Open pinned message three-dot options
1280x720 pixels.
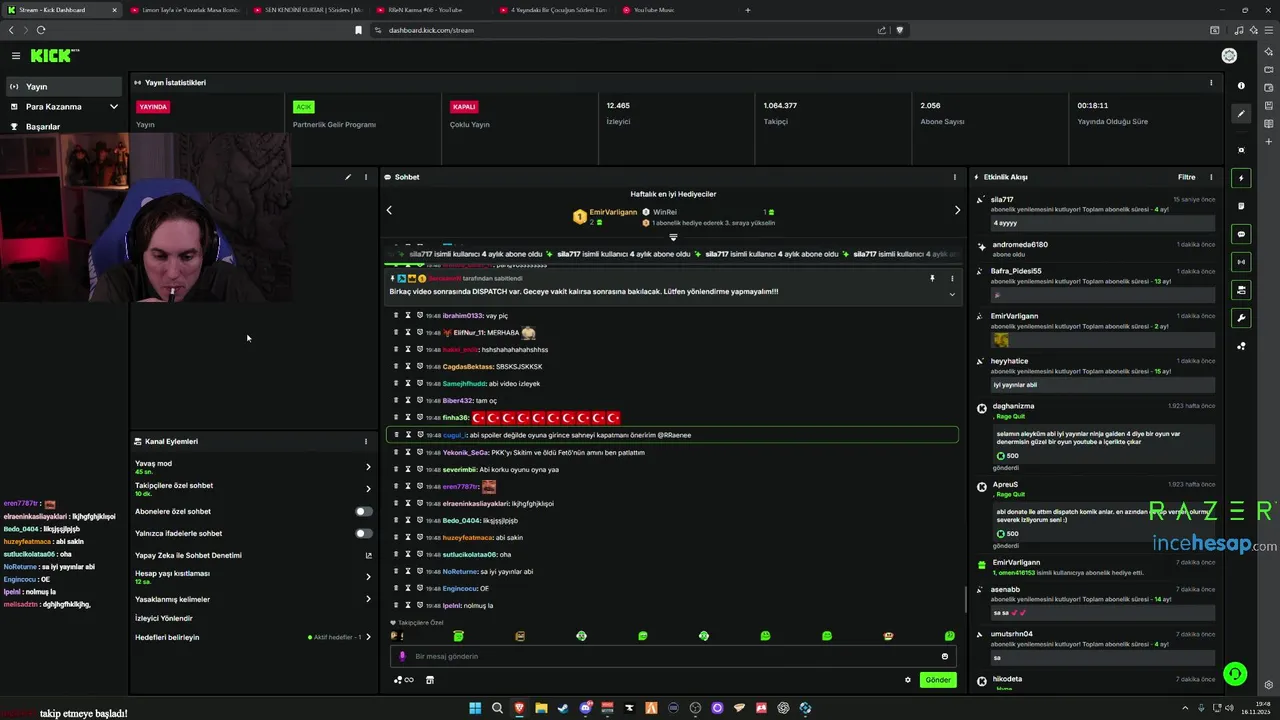952,279
